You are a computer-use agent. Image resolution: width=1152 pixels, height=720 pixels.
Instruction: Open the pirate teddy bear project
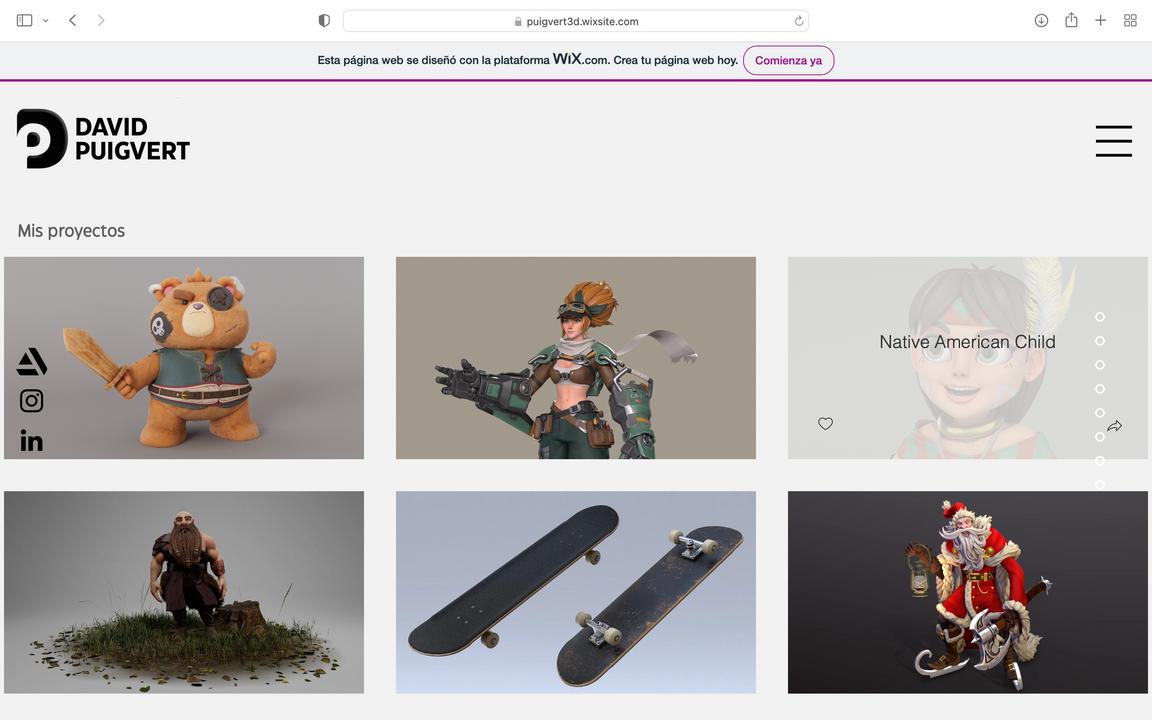pos(184,358)
